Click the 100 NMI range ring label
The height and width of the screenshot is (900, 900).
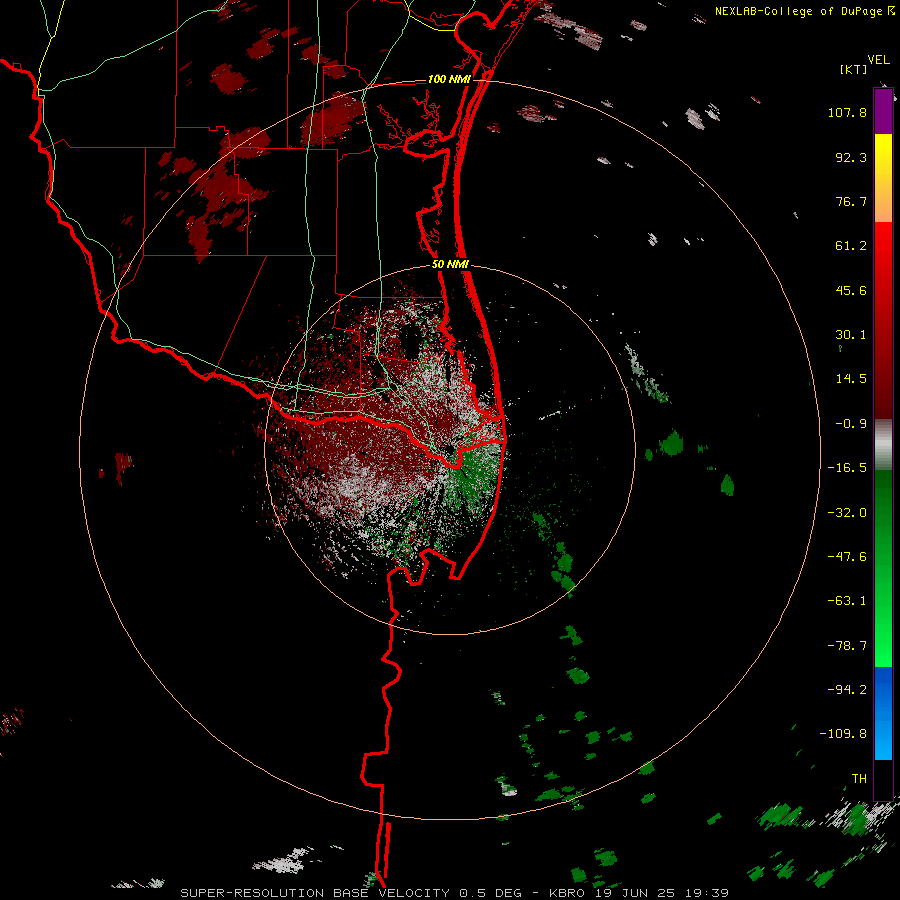449,79
